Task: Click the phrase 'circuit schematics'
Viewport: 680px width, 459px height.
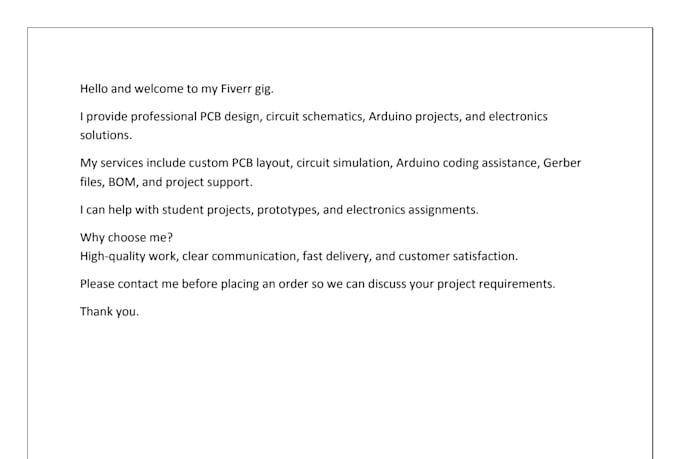Action: tap(315, 117)
